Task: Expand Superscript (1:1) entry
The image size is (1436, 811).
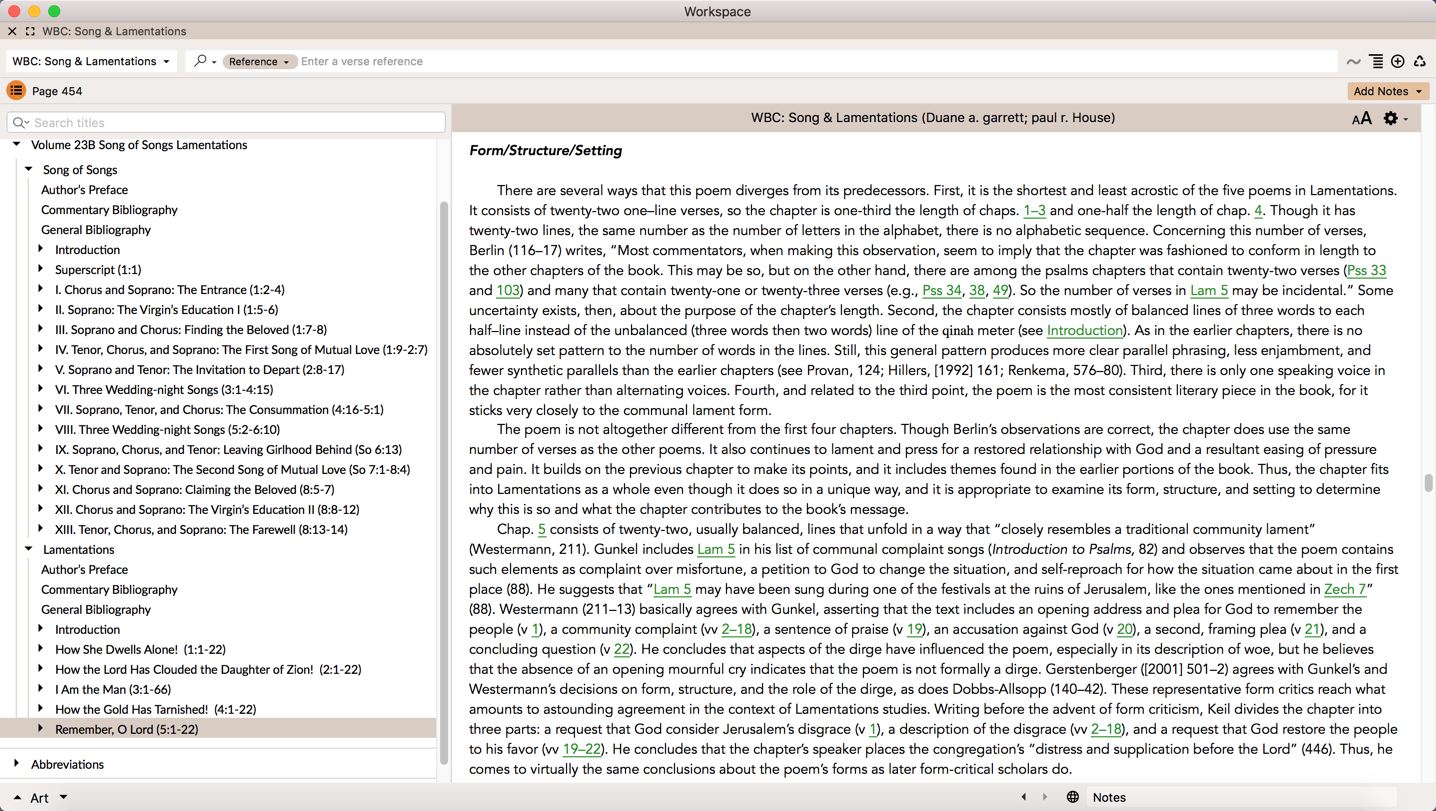Action: pyautogui.click(x=41, y=269)
